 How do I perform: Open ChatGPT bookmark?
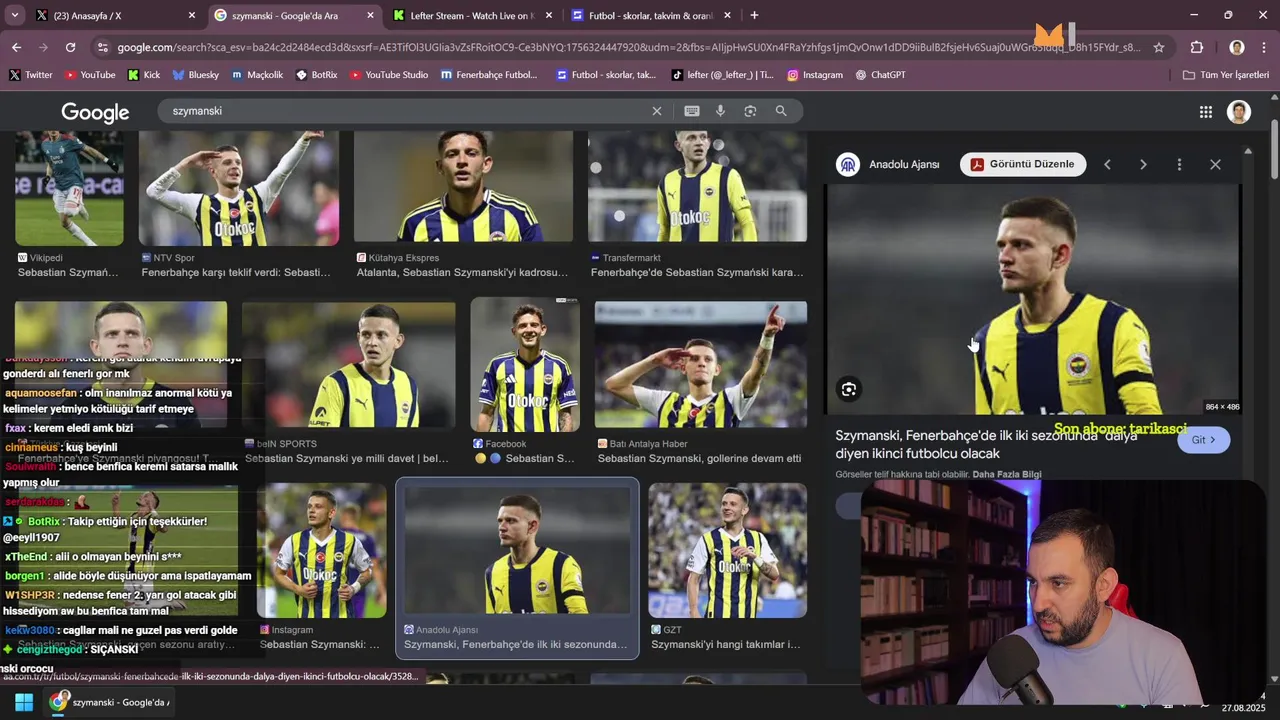click(879, 75)
